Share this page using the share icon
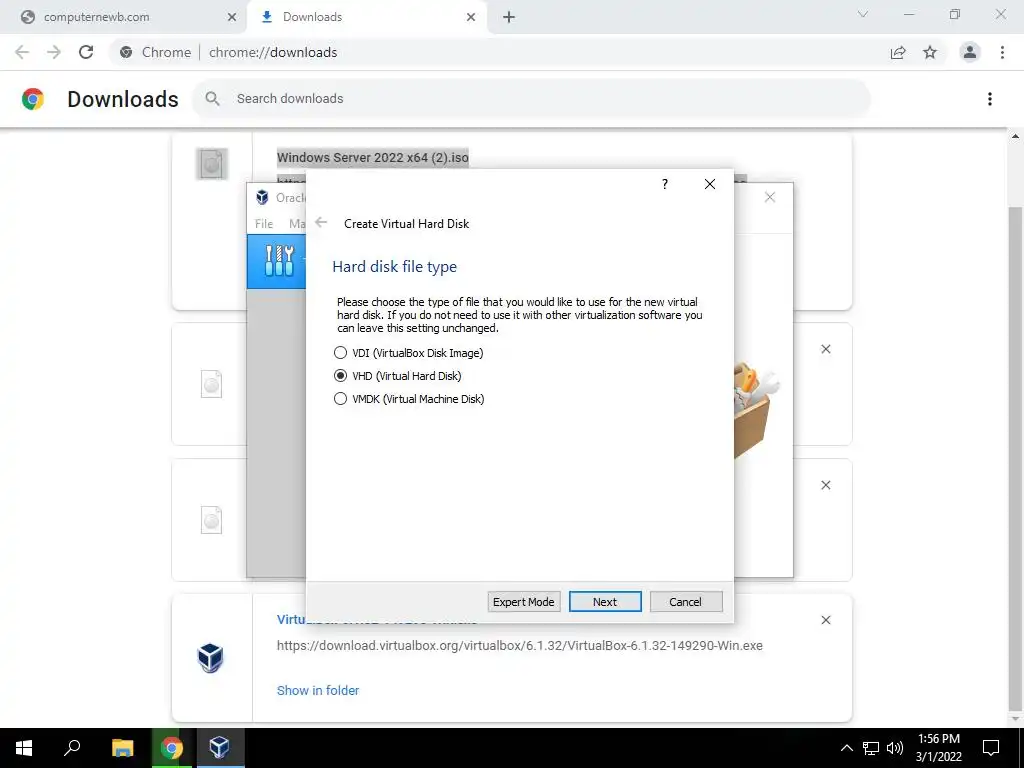 898,52
